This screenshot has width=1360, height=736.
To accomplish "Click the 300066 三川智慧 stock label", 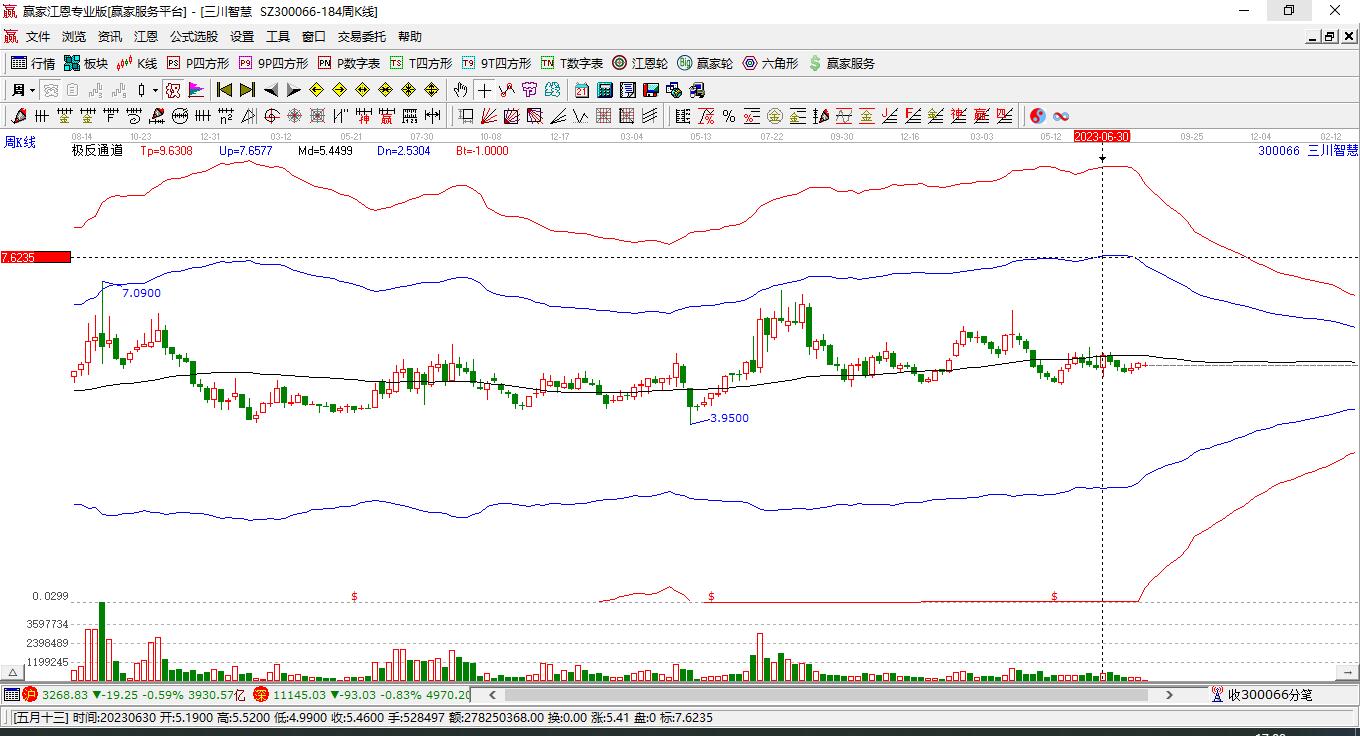I will pos(1308,151).
